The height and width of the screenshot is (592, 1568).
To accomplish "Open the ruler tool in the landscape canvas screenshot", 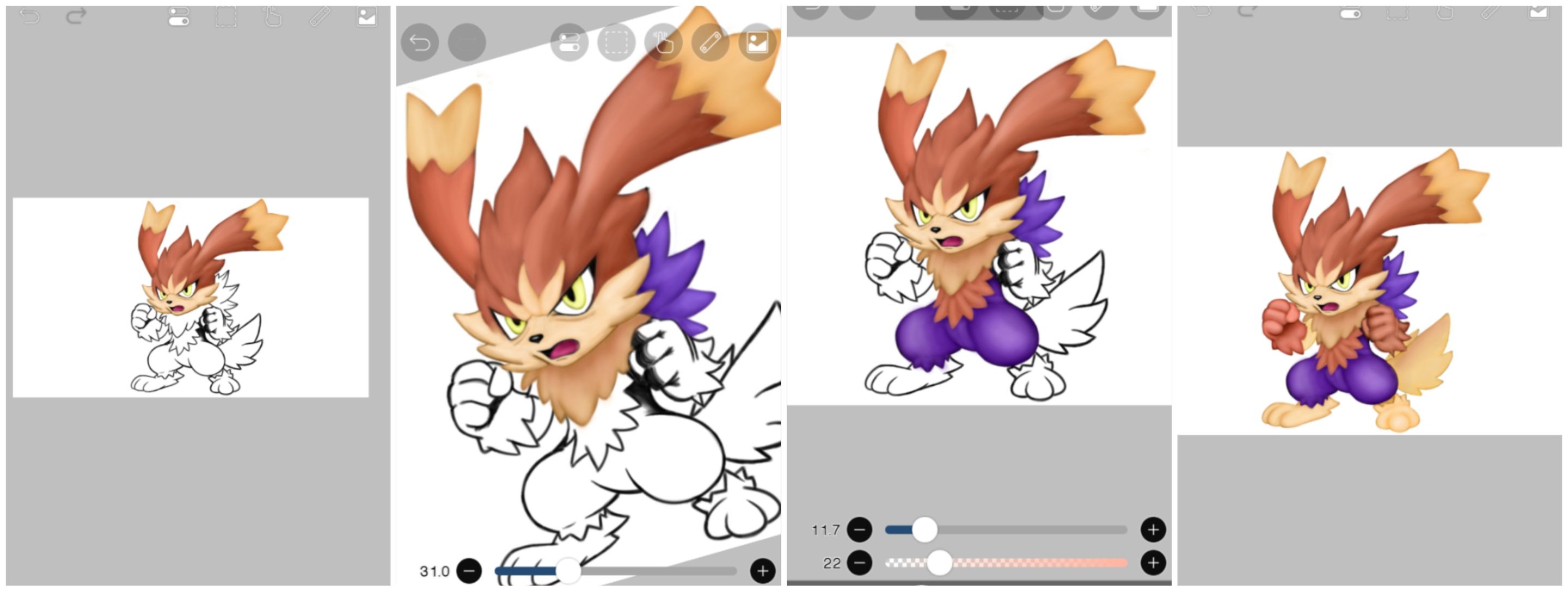I will [320, 16].
